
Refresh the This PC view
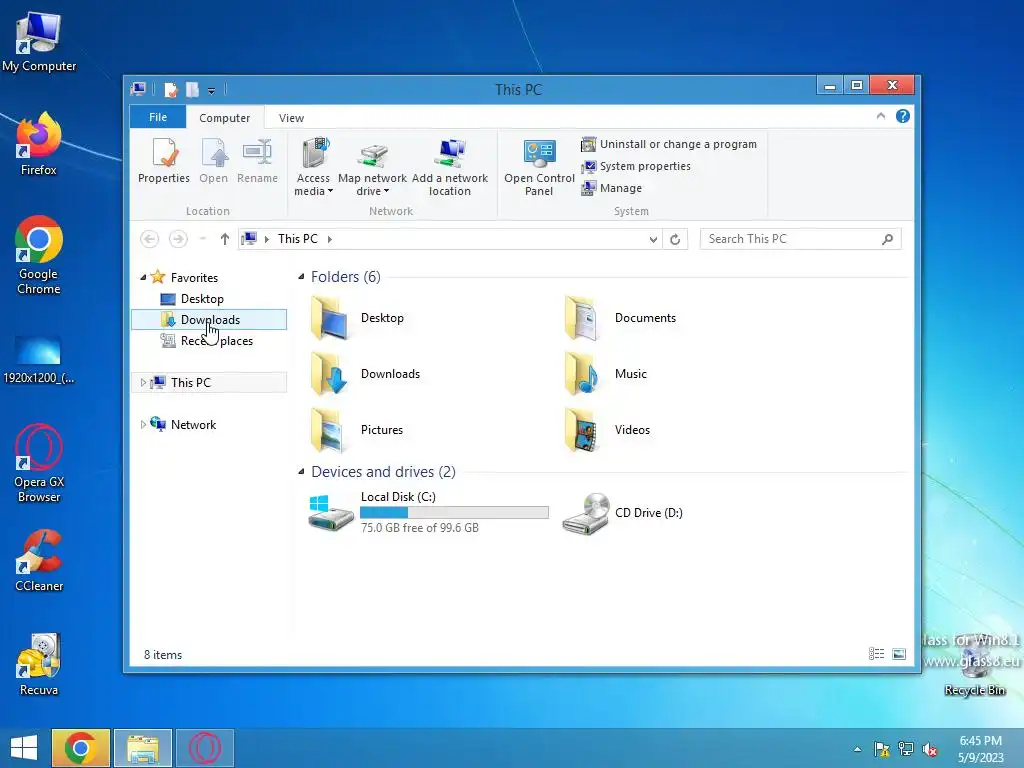tap(675, 240)
